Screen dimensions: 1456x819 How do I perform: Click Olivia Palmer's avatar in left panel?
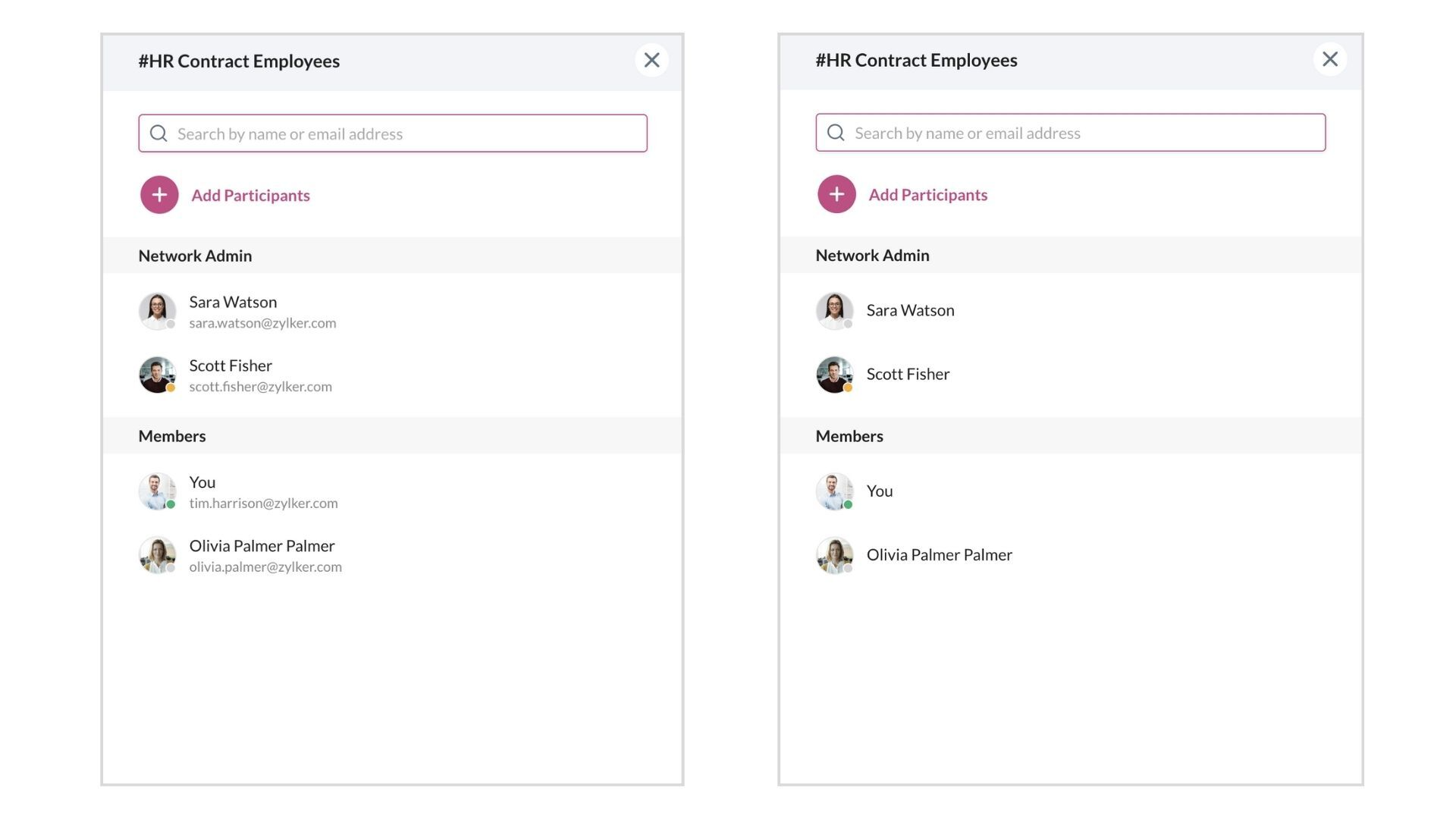click(x=157, y=555)
